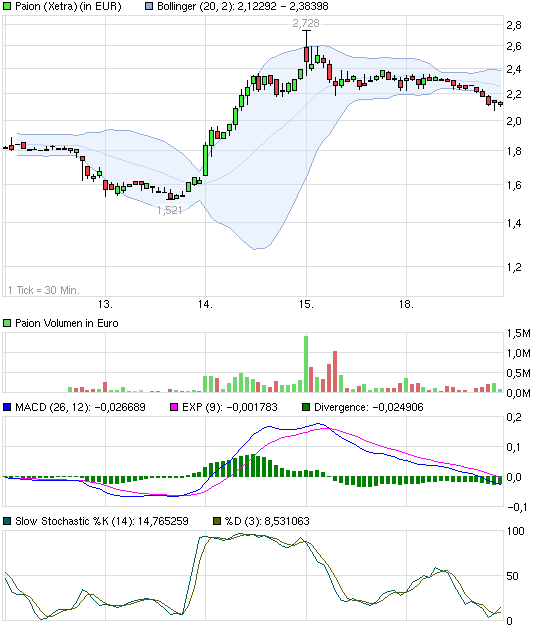
Task: Click the date label 13.
Action: tap(105, 304)
